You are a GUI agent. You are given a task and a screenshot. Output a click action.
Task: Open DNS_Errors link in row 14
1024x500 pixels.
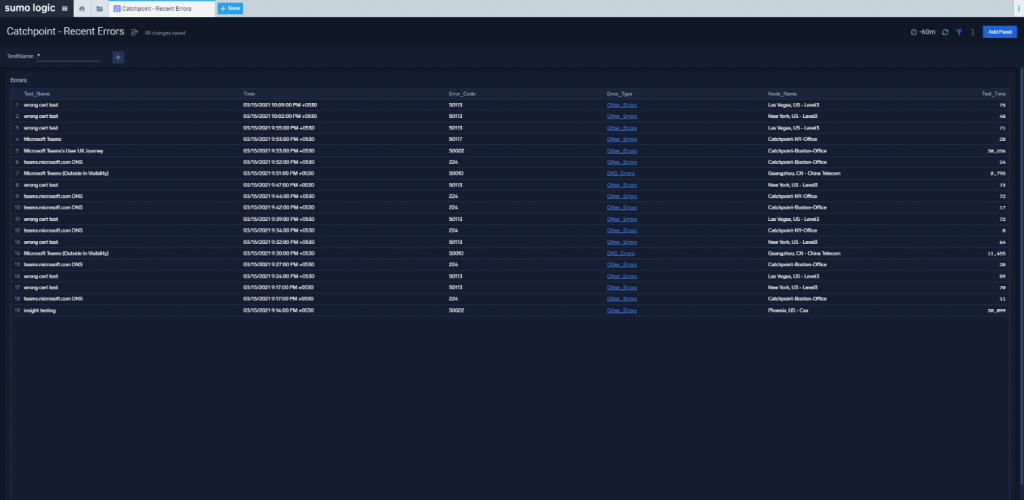620,253
